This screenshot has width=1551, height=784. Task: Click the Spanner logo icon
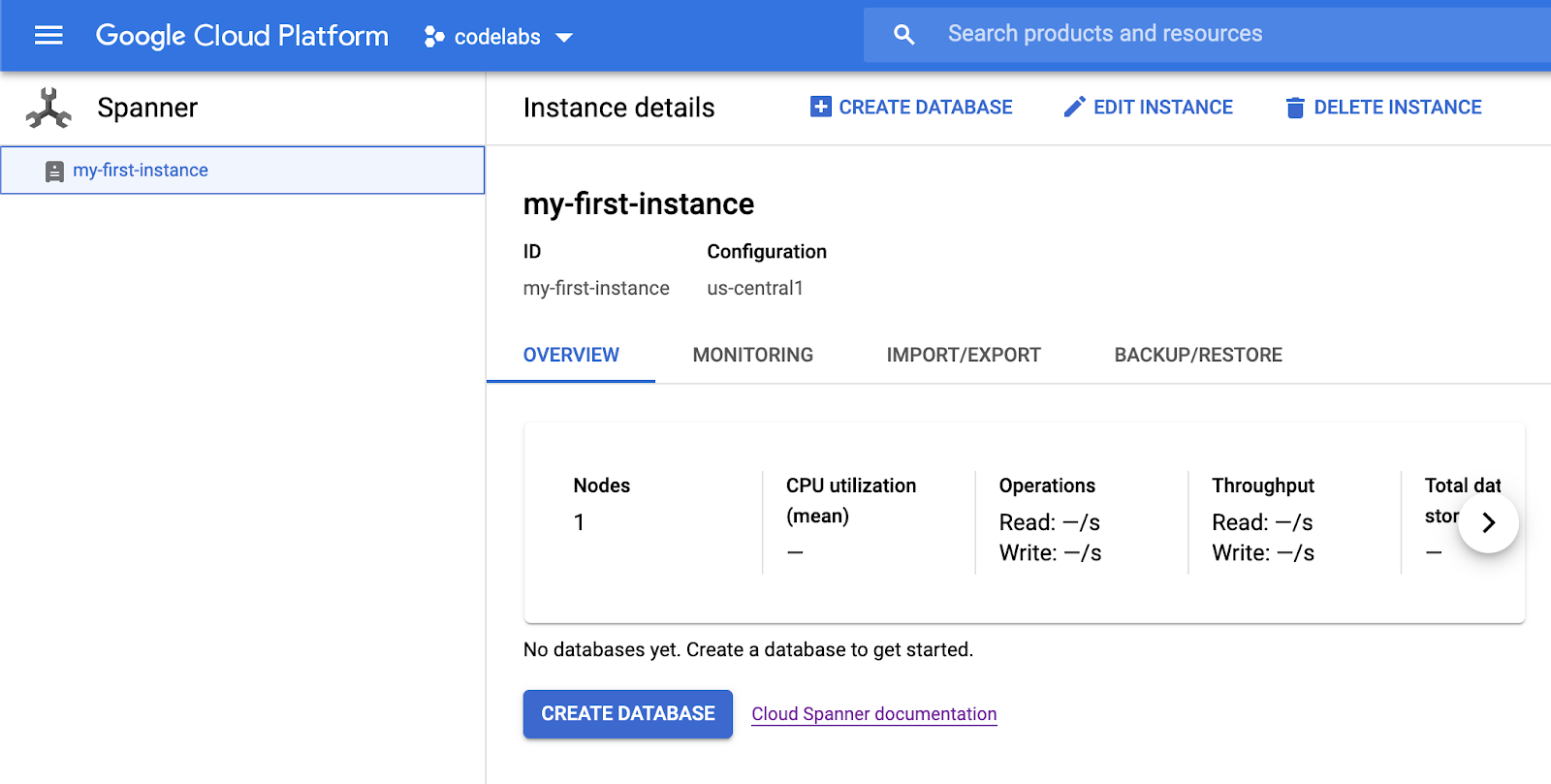coord(48,109)
